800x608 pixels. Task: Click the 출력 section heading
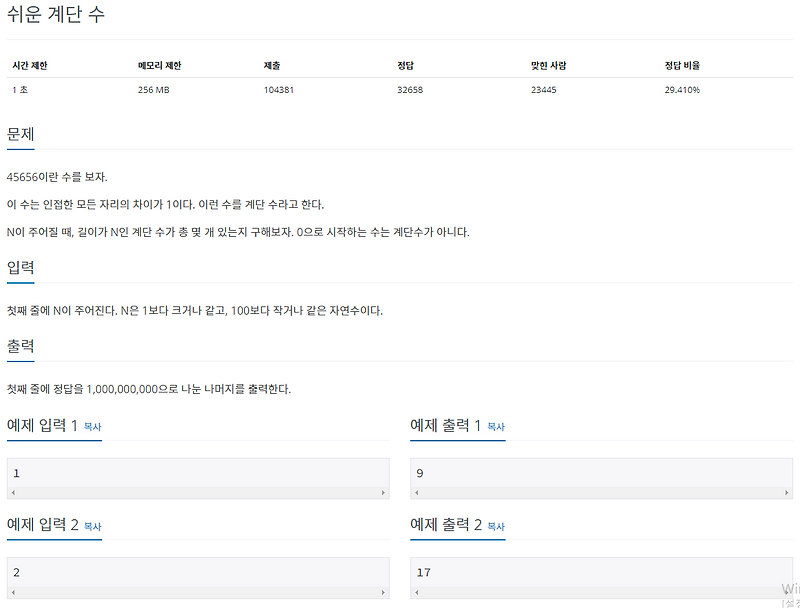[21, 345]
